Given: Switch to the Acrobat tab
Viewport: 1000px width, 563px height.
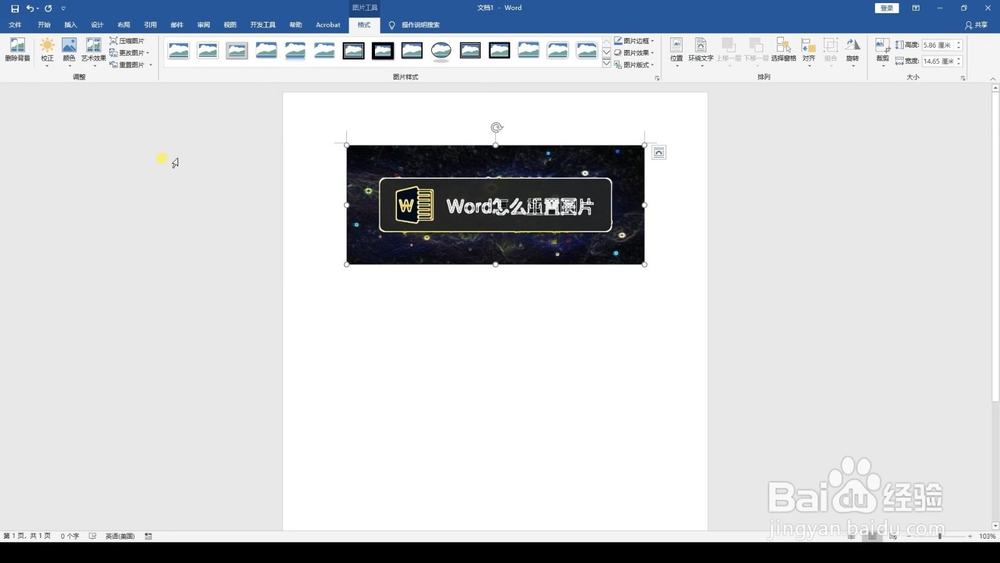Looking at the screenshot, I should [328, 25].
